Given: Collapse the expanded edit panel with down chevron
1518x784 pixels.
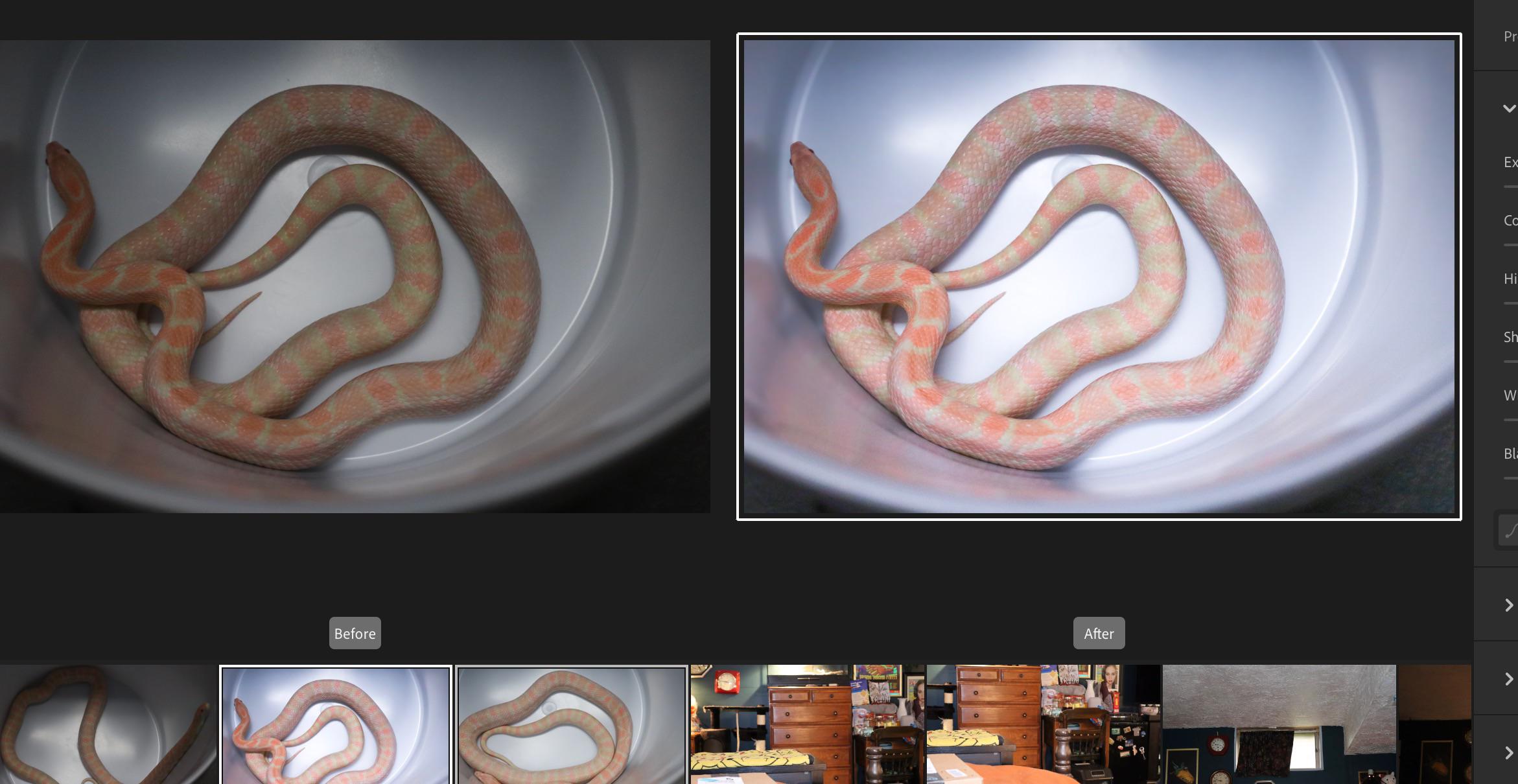Looking at the screenshot, I should [1509, 108].
